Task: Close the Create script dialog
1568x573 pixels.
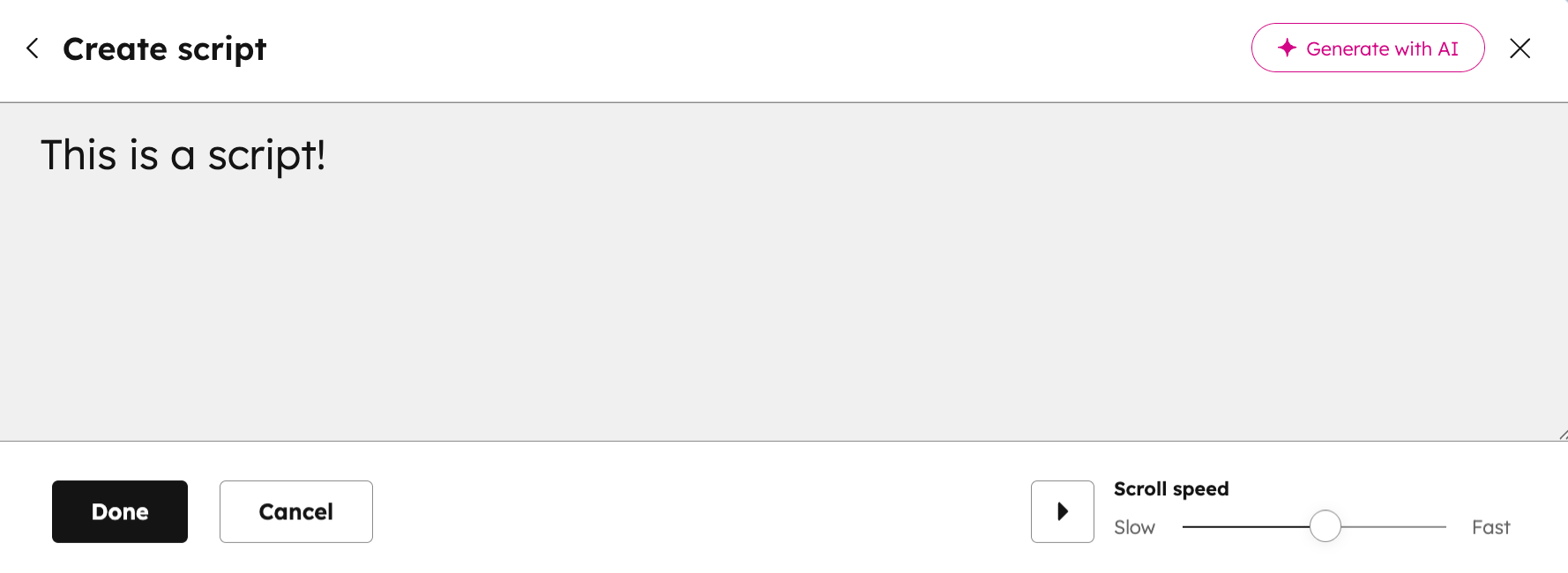Action: coord(1519,48)
